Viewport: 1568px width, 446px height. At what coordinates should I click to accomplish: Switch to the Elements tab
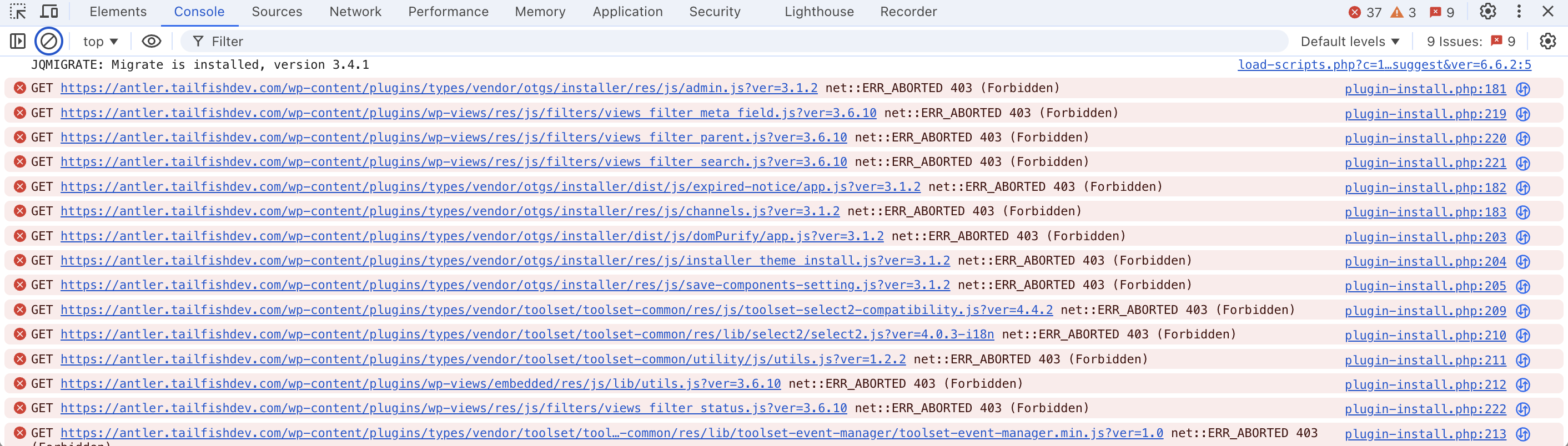pos(118,12)
